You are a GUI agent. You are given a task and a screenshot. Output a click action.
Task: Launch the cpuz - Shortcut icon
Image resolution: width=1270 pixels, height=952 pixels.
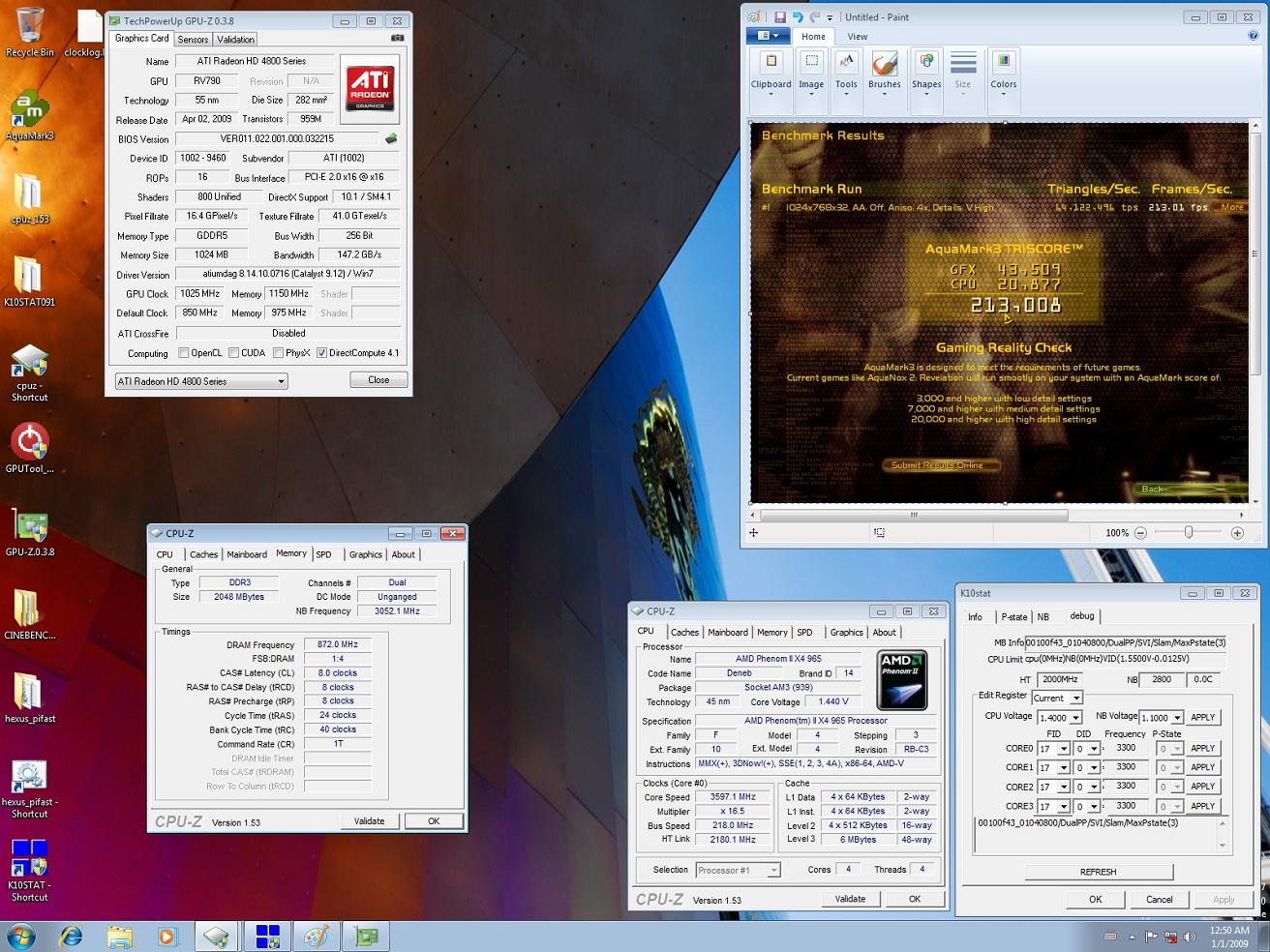pos(29,372)
